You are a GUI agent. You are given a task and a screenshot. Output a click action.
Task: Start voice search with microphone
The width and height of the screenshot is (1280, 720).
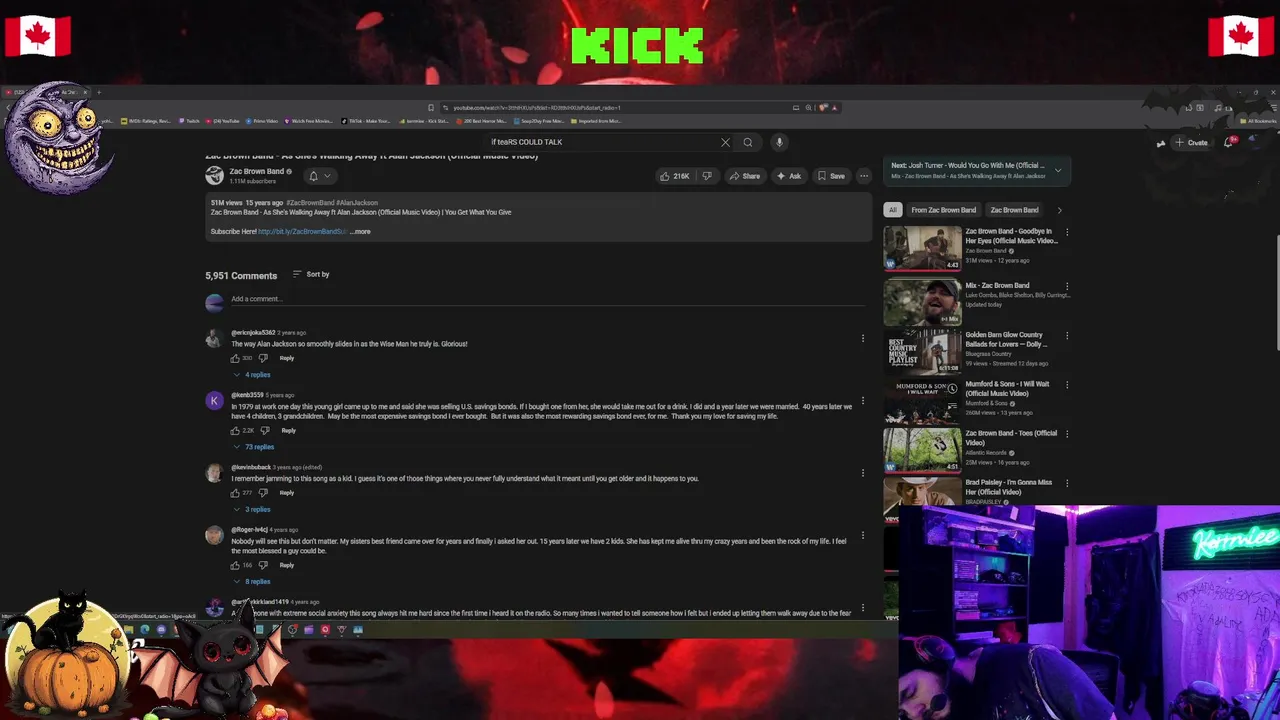coord(779,142)
